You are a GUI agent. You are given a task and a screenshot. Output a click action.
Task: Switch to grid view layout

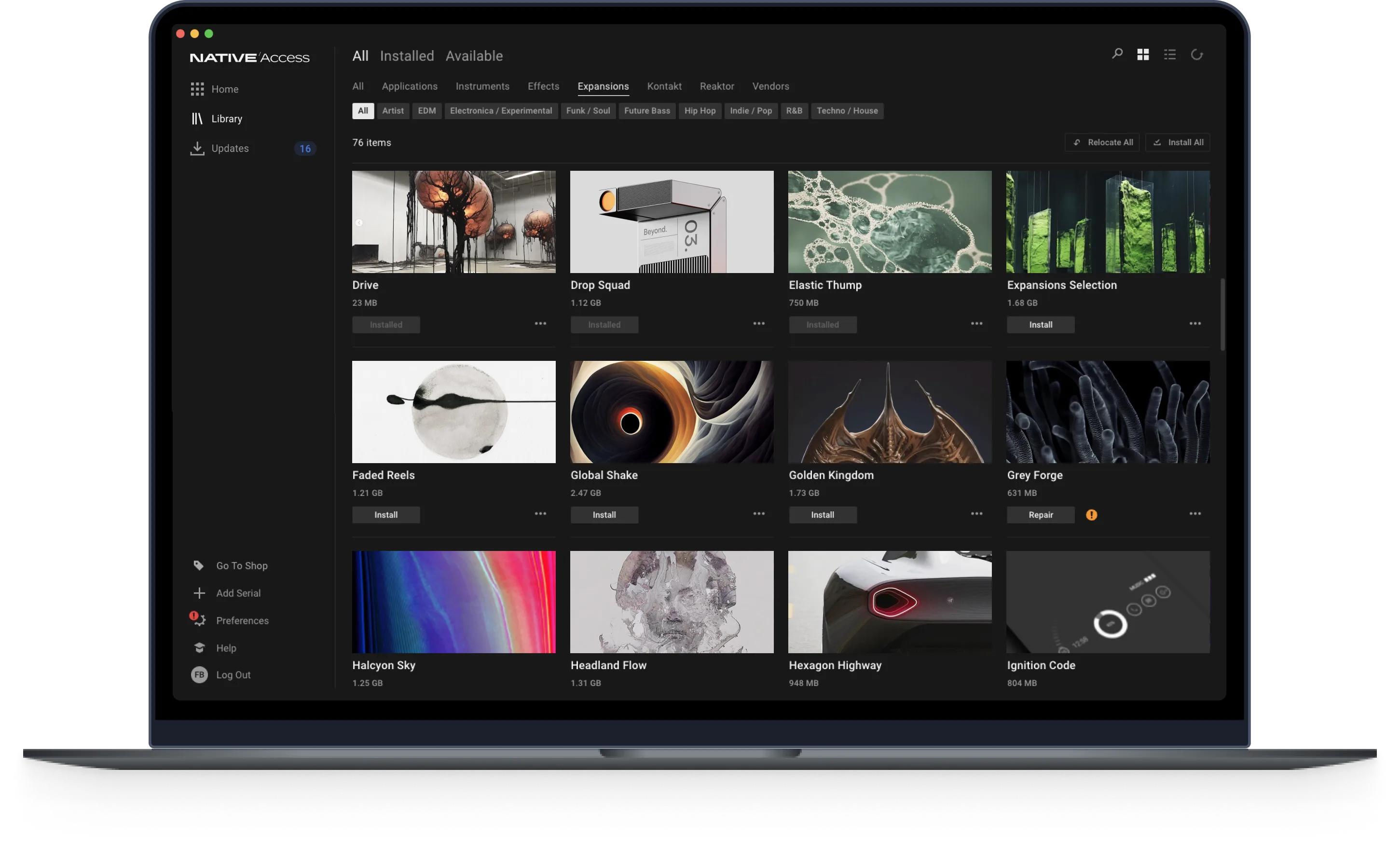click(1143, 55)
